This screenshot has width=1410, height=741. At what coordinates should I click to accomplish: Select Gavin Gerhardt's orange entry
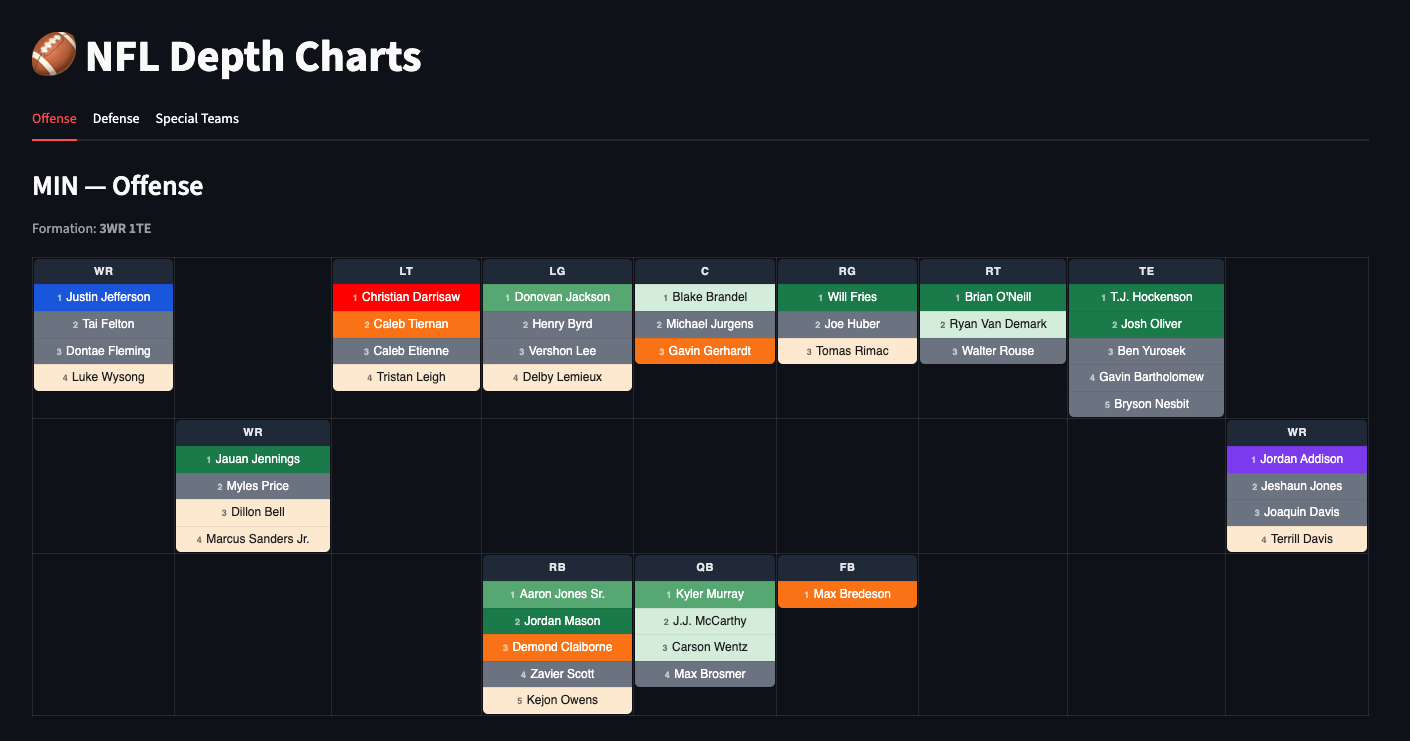(x=705, y=351)
